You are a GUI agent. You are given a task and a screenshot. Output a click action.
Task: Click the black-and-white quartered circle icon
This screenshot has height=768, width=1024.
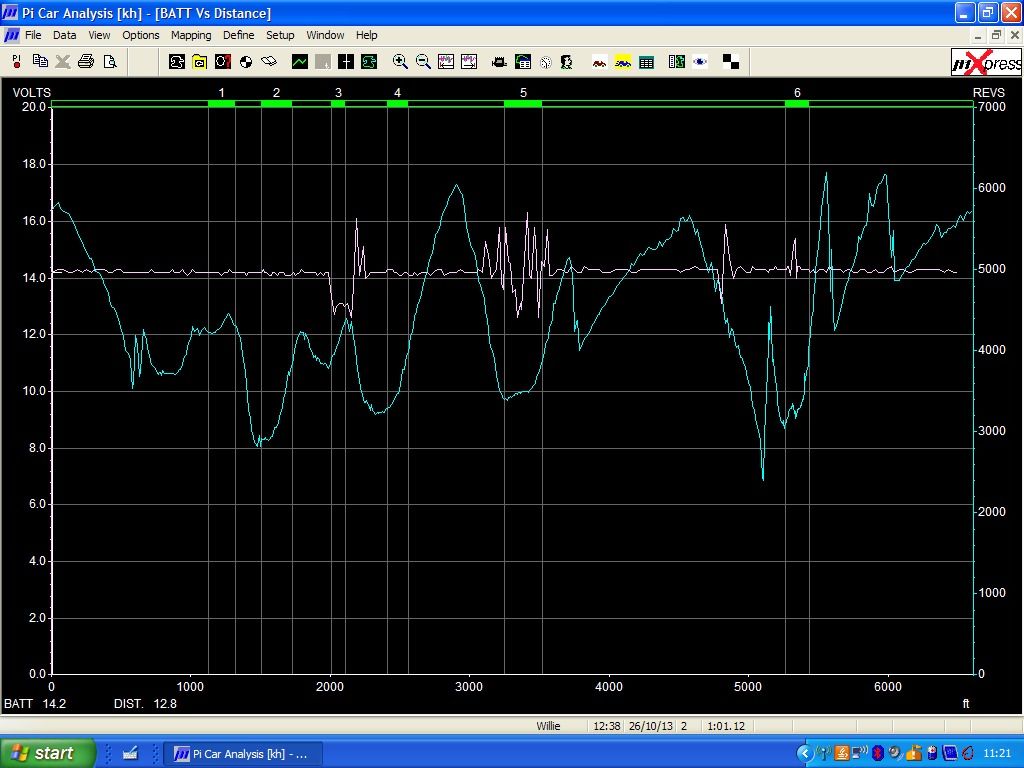coord(246,61)
